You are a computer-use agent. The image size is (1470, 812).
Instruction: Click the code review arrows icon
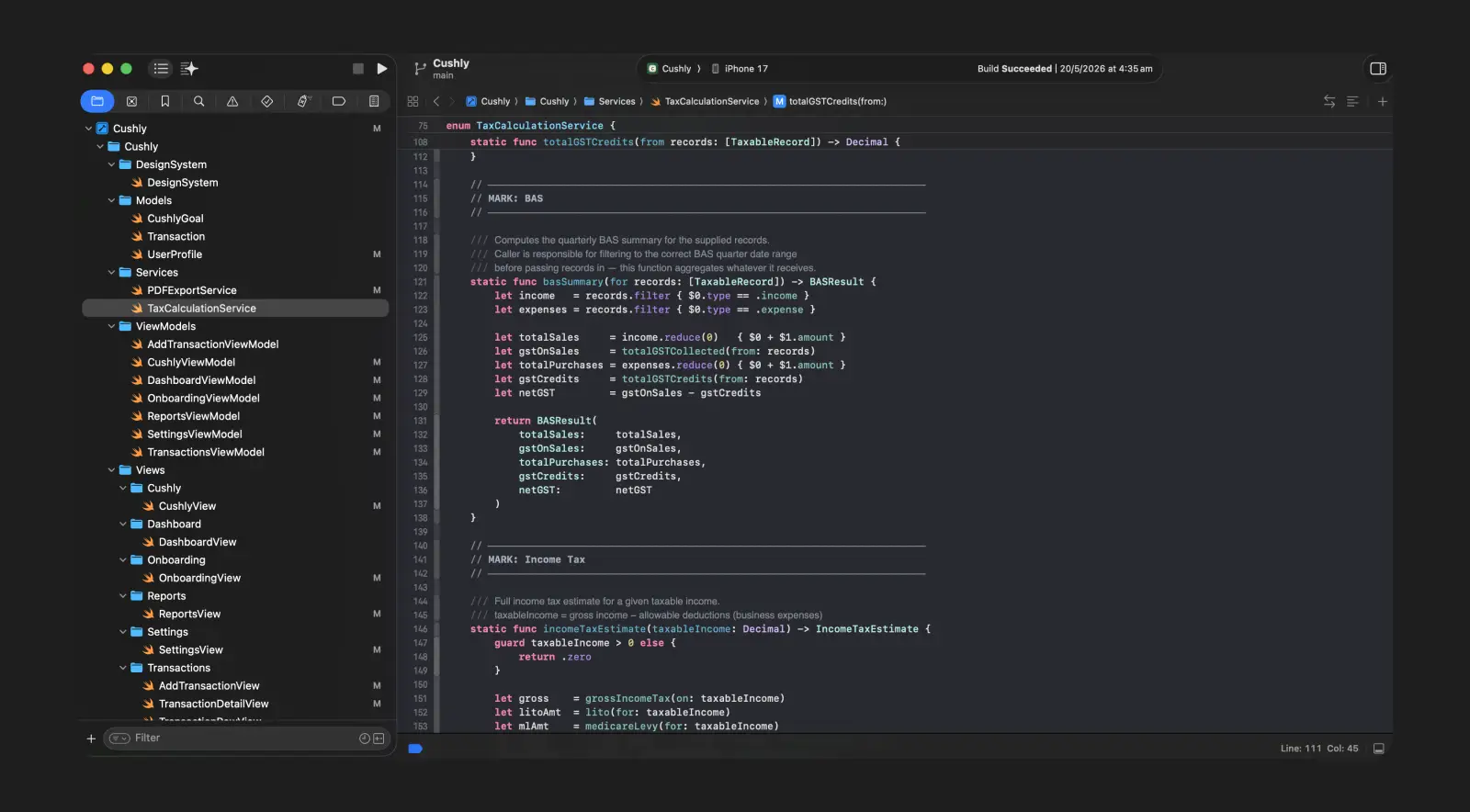pos(1329,101)
